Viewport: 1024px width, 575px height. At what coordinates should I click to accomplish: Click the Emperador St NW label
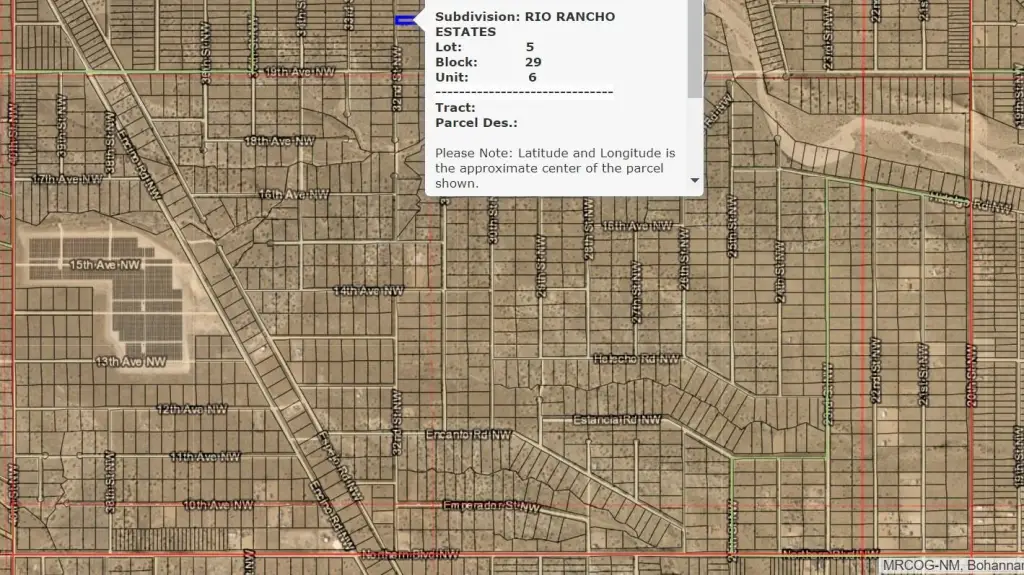pos(491,506)
